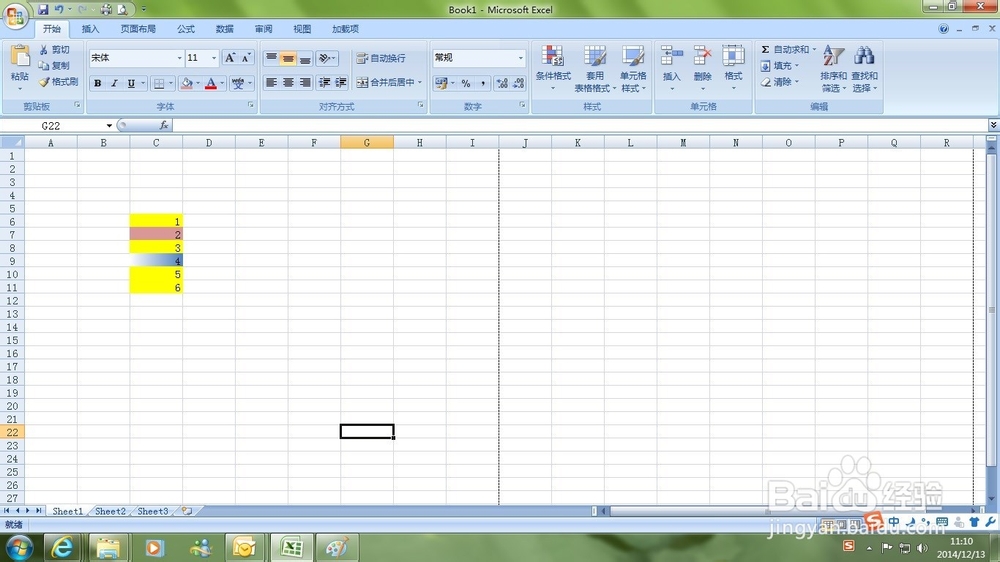This screenshot has height=562, width=1000.
Task: Open the Name Box dropdown arrow
Action: click(109, 126)
